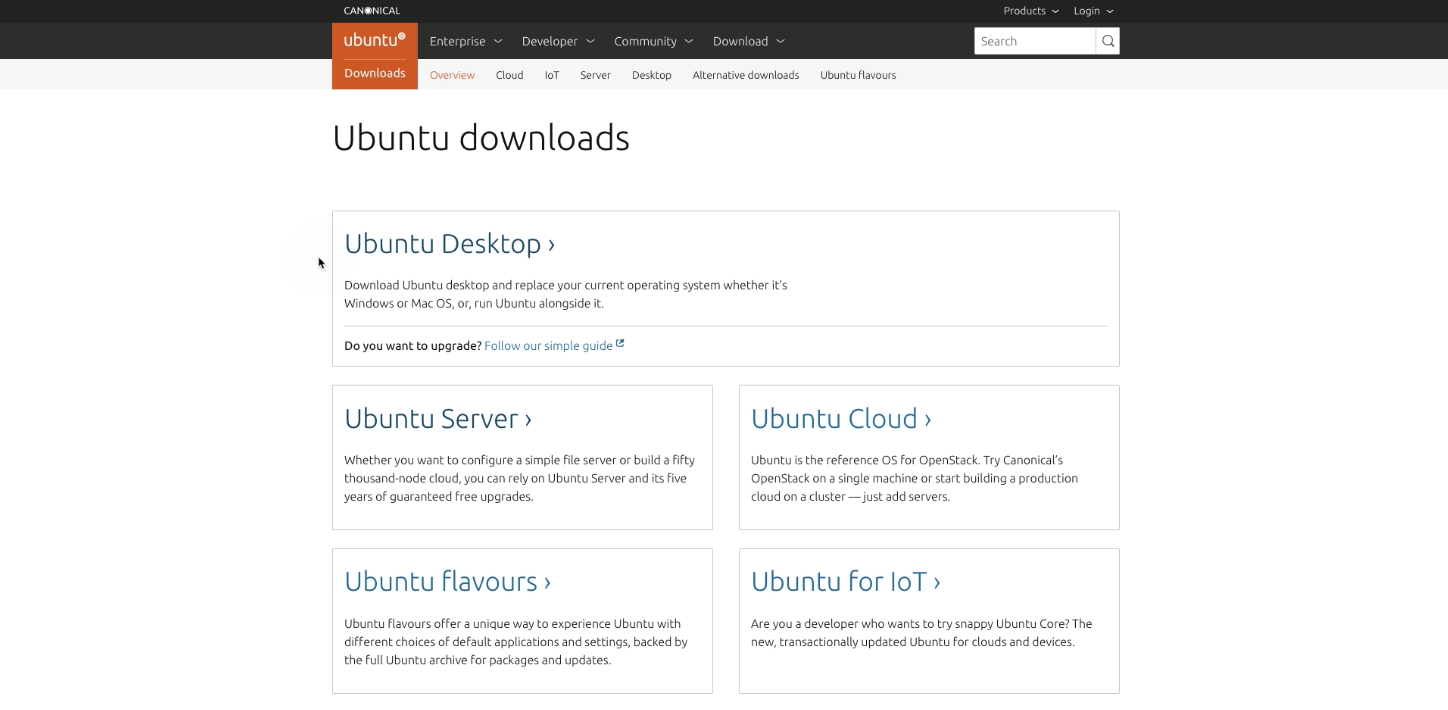1448x710 pixels.
Task: Click the Ubuntu downloads page title
Action: (x=481, y=138)
